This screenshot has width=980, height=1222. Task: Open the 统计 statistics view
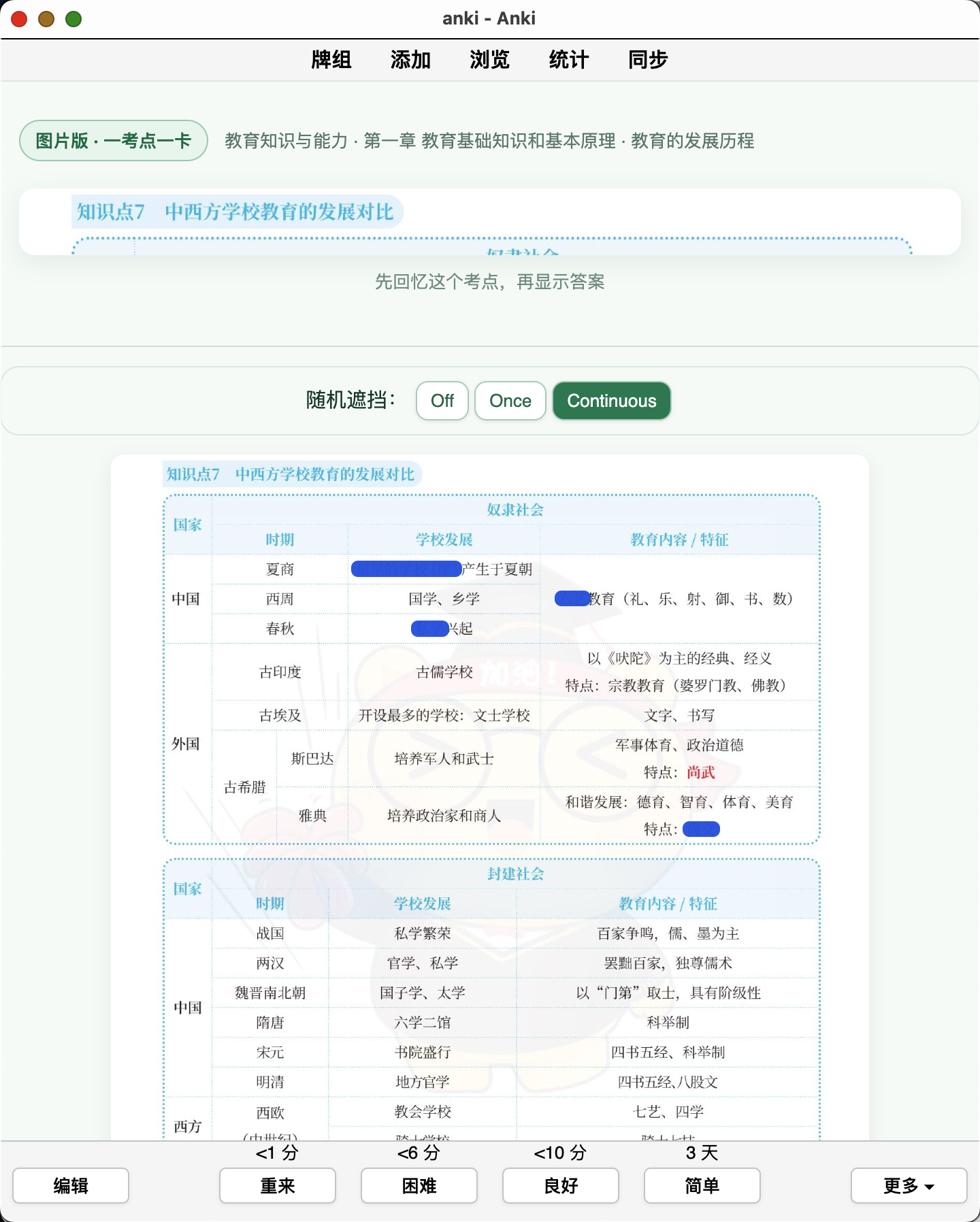tap(568, 60)
